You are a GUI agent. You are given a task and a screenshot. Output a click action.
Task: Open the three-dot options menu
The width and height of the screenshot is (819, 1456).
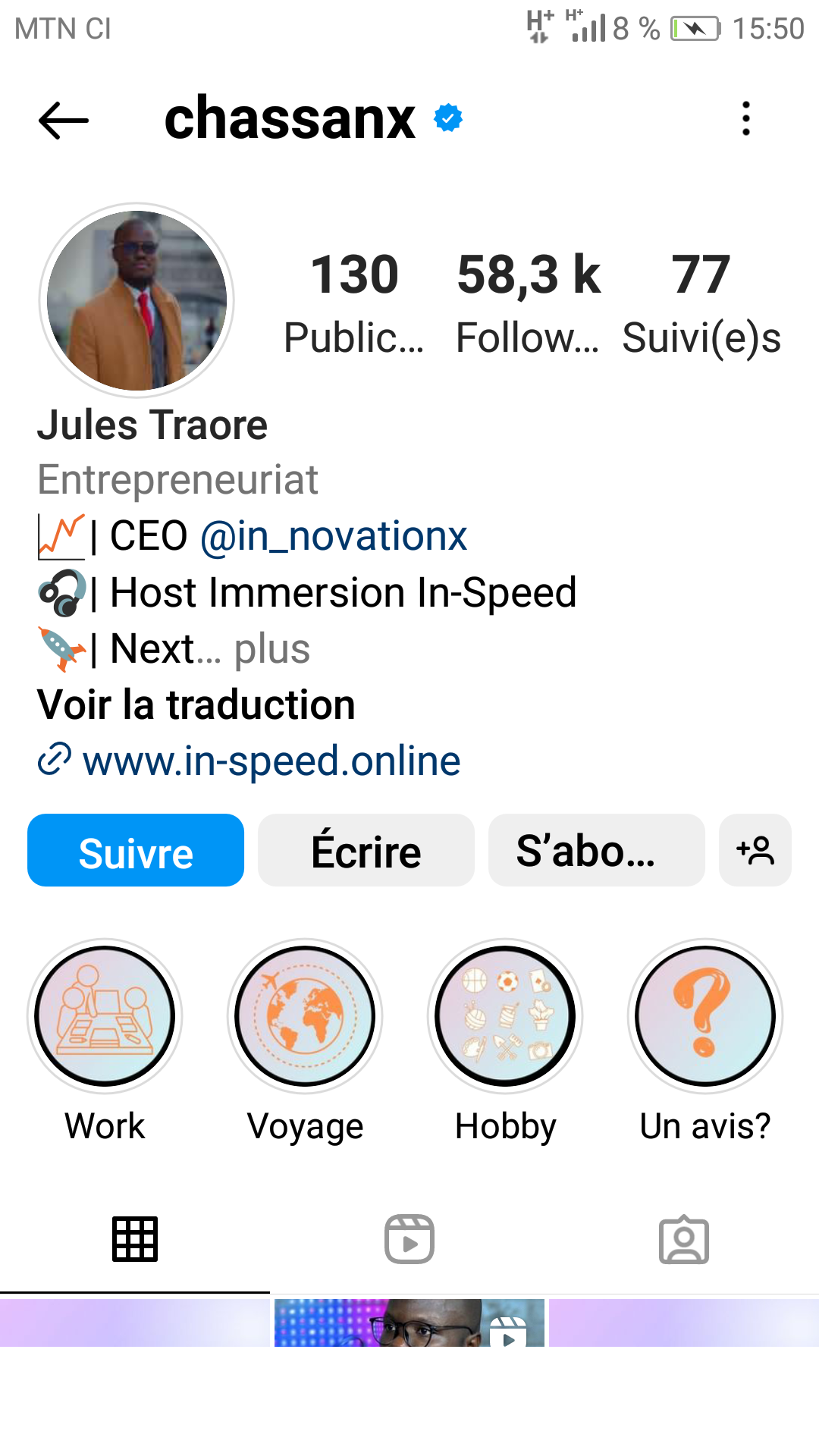pos(746,119)
